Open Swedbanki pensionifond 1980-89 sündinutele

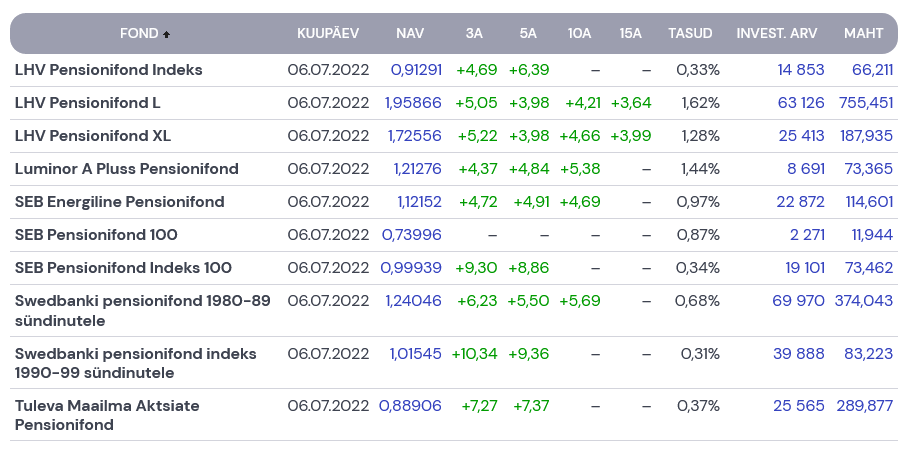pos(142,311)
